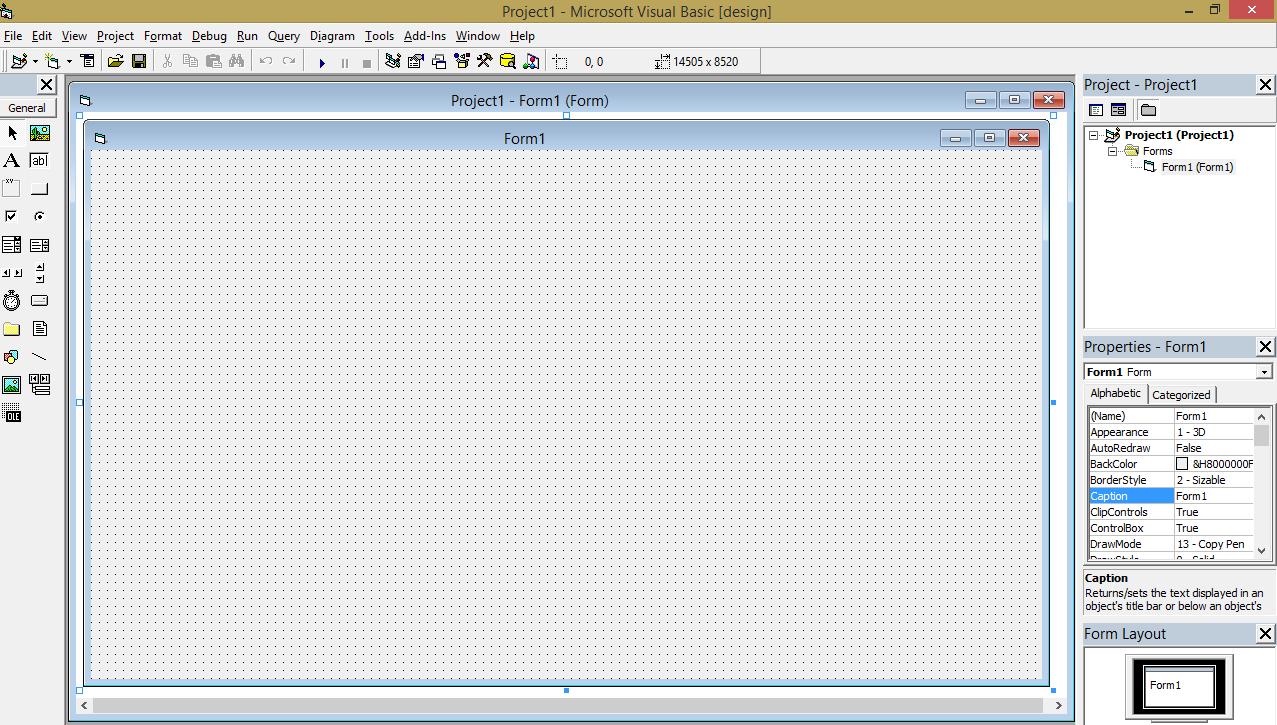Click the Caption value field showing Form1

click(1213, 496)
